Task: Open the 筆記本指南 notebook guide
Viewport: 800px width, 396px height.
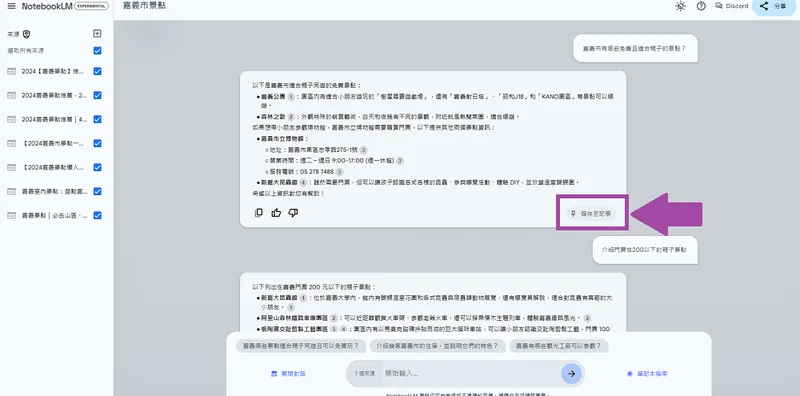Action: (x=647, y=374)
